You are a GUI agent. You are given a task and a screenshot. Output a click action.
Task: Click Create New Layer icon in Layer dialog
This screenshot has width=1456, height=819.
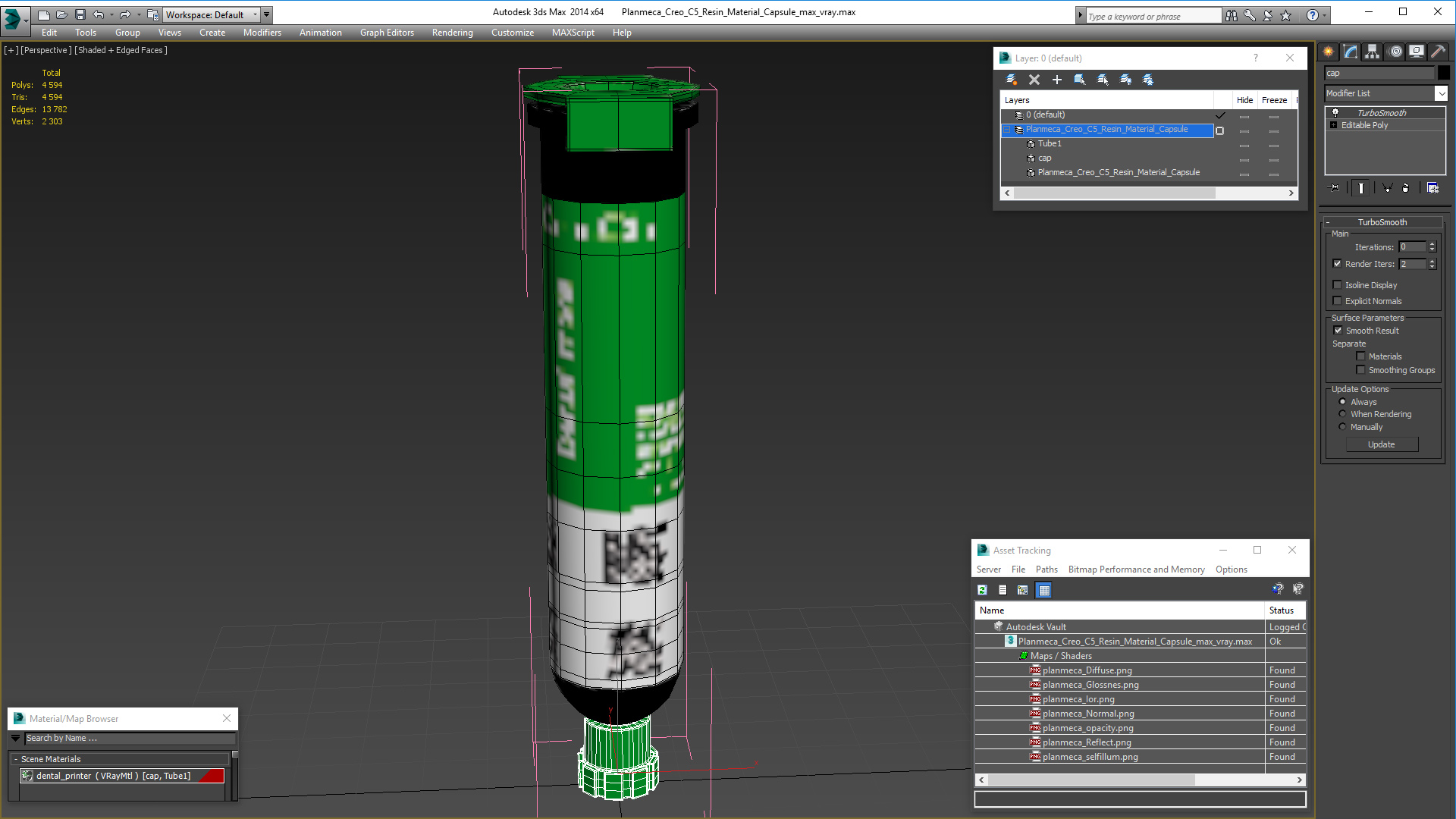(x=1011, y=79)
